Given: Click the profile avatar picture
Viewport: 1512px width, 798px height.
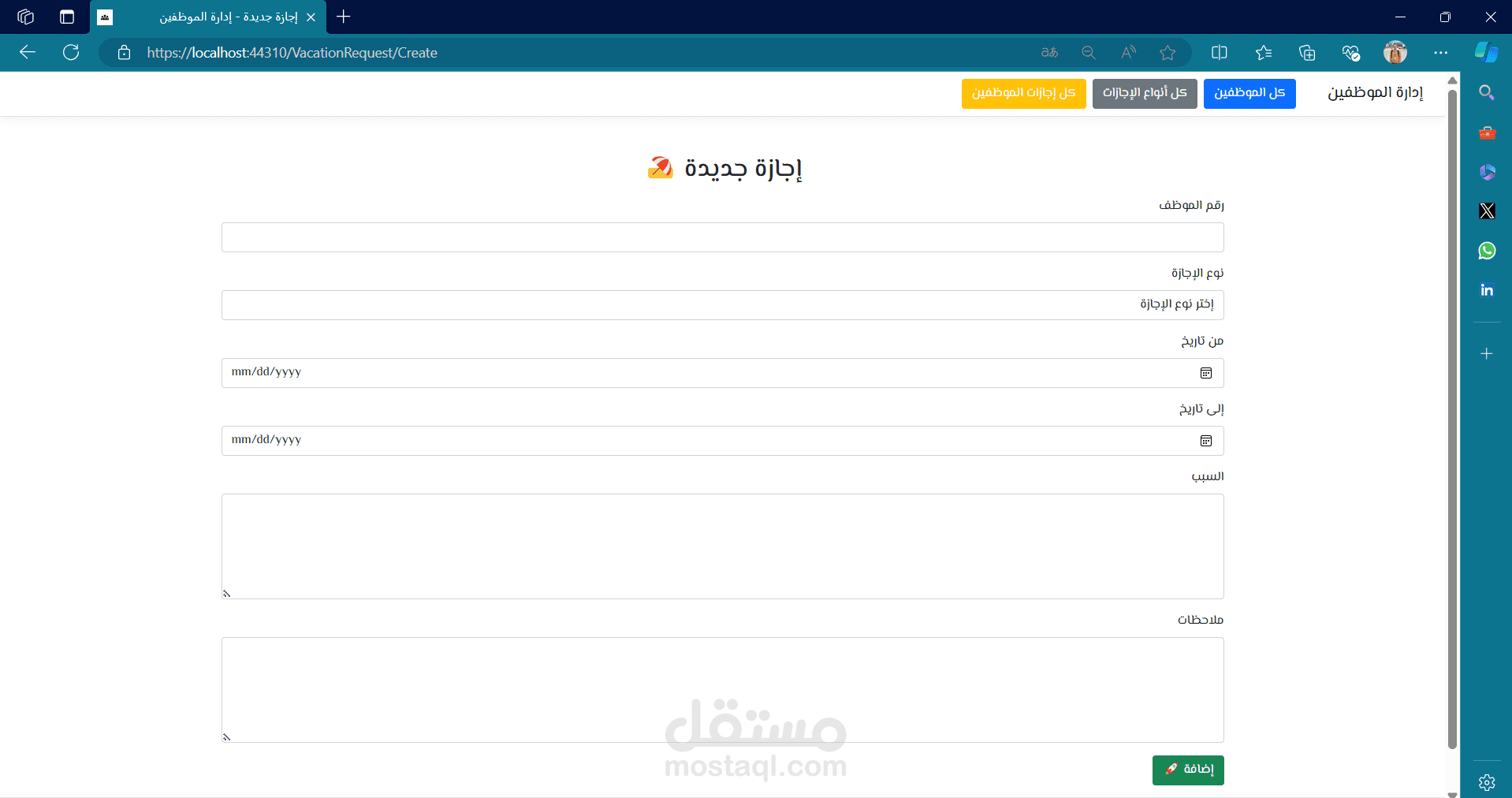Looking at the screenshot, I should (x=1395, y=53).
